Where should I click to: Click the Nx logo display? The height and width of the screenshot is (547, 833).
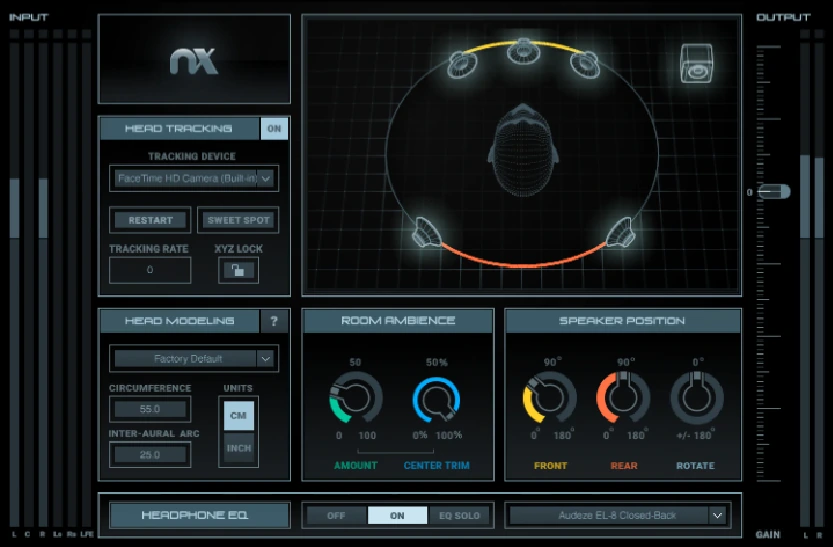(194, 59)
